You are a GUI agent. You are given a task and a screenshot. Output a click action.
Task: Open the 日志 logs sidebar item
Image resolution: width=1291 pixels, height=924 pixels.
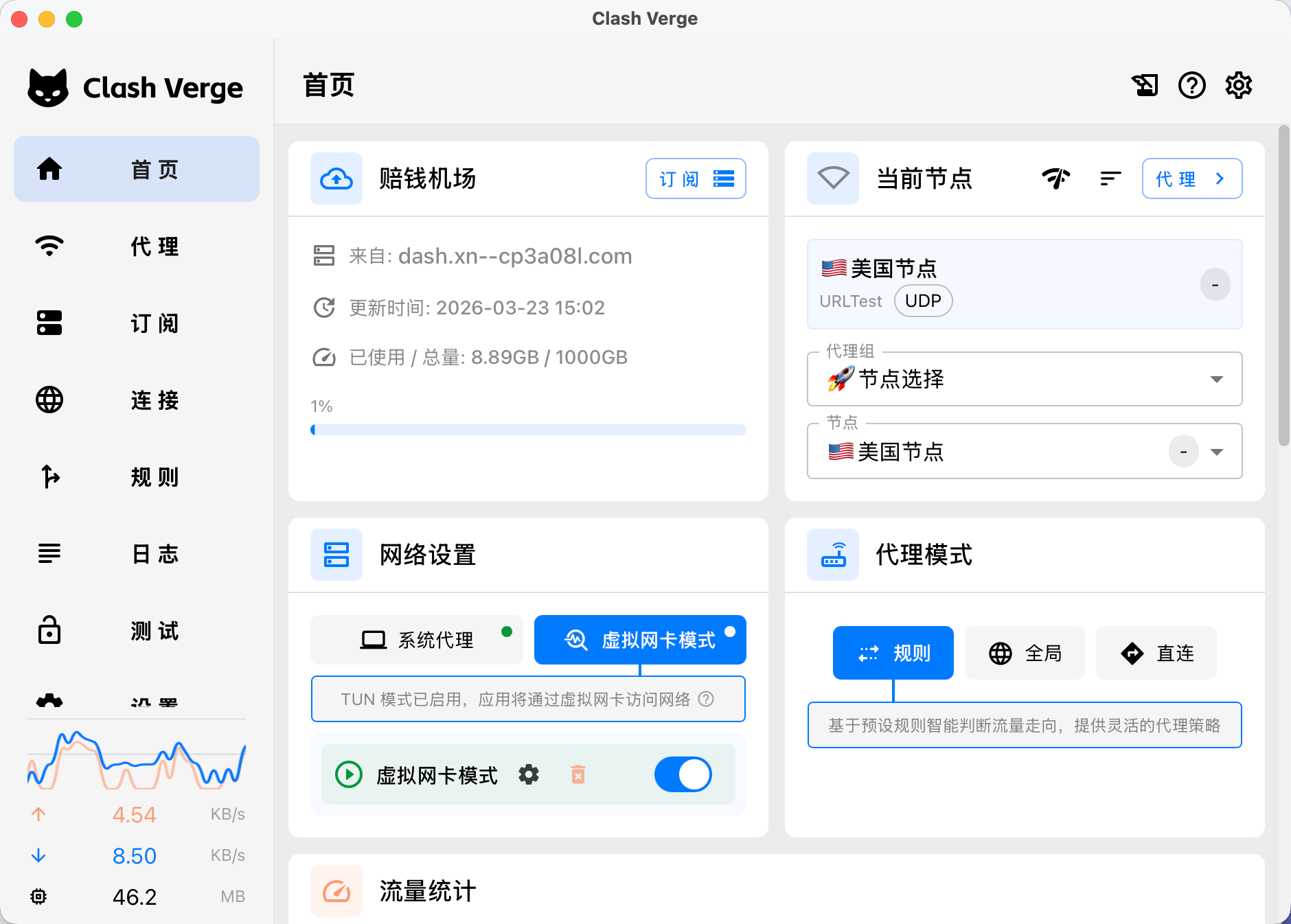[x=137, y=553]
